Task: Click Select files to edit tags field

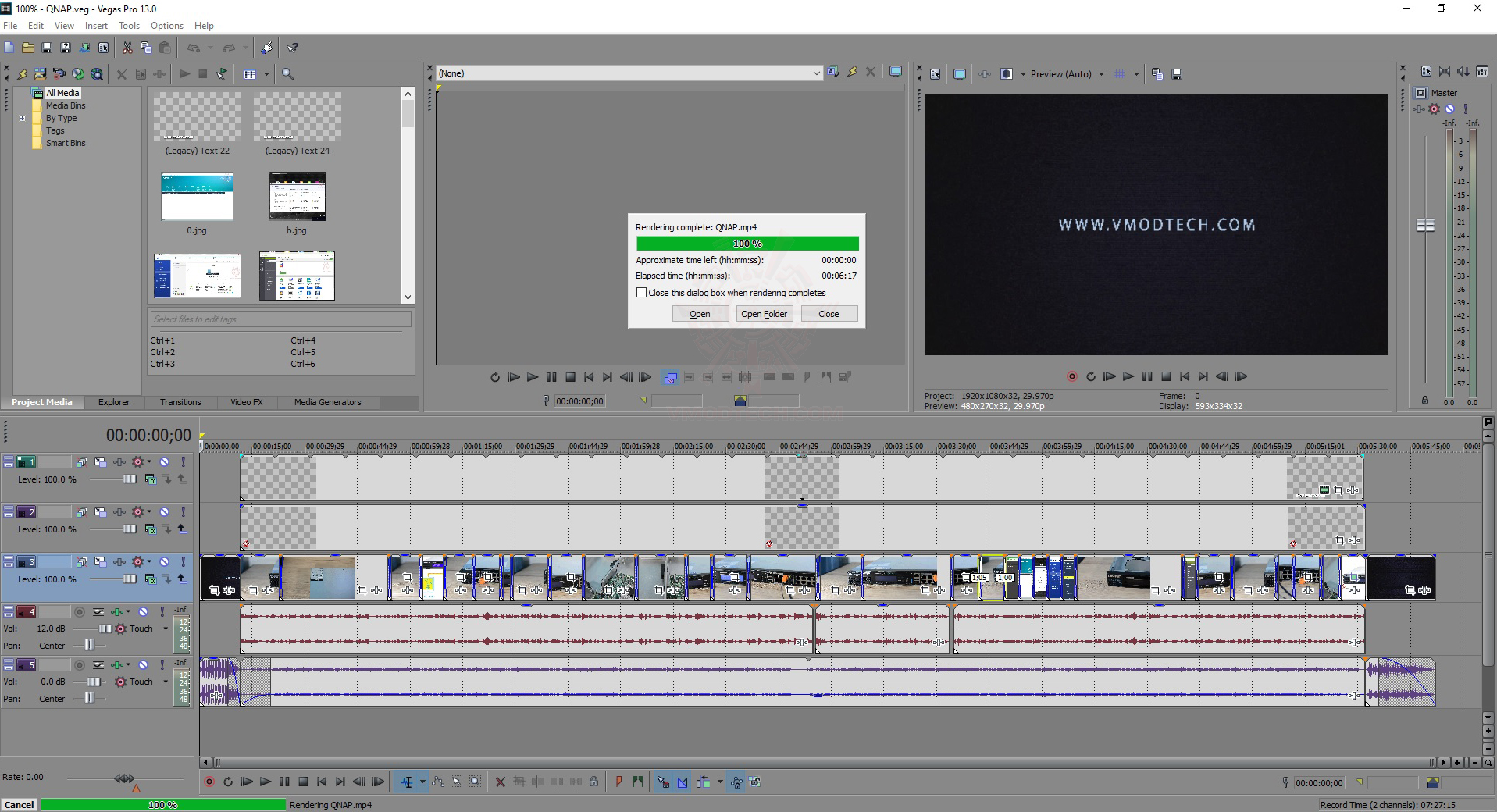Action: 280,319
